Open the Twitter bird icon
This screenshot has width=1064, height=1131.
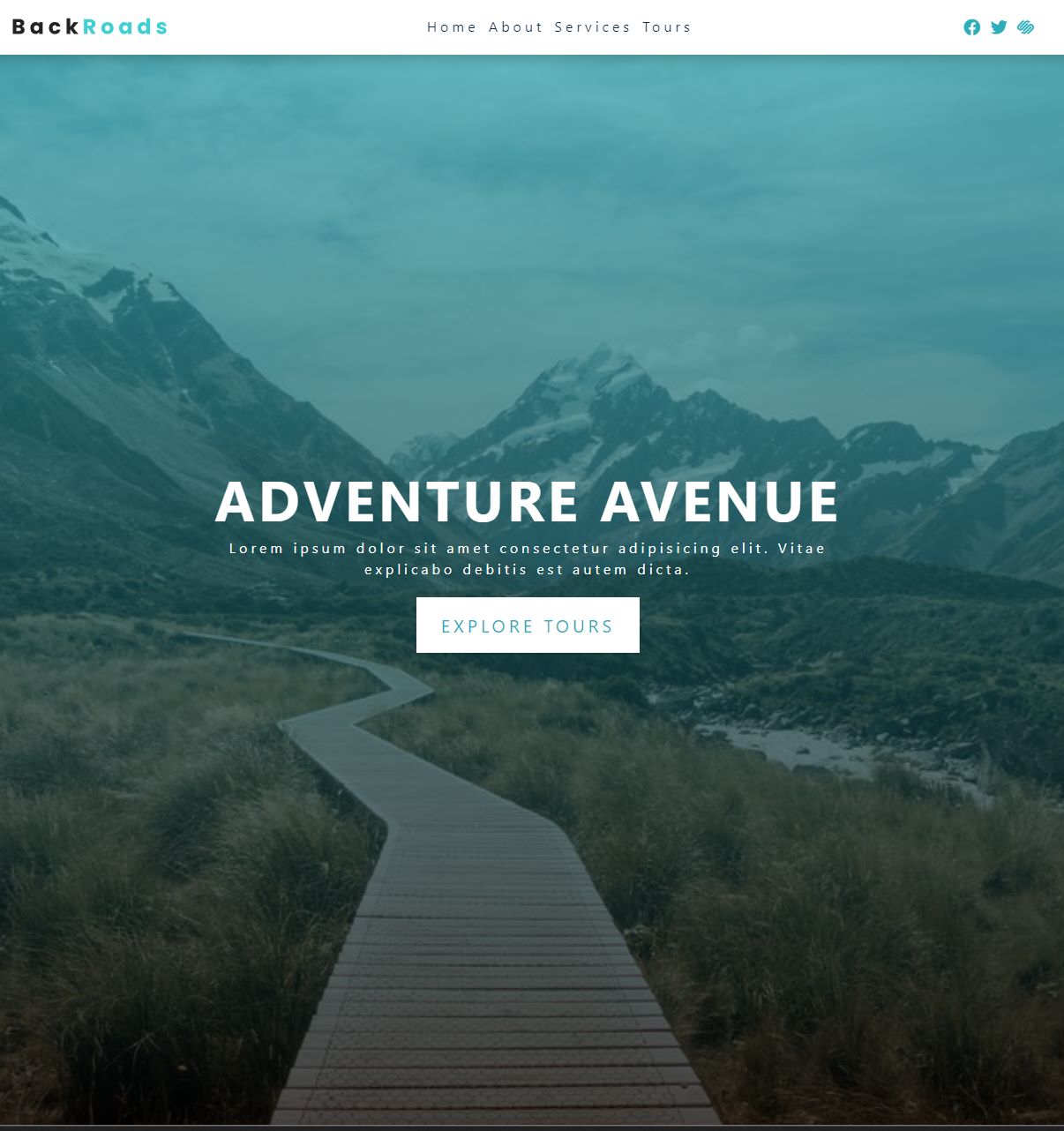[999, 27]
